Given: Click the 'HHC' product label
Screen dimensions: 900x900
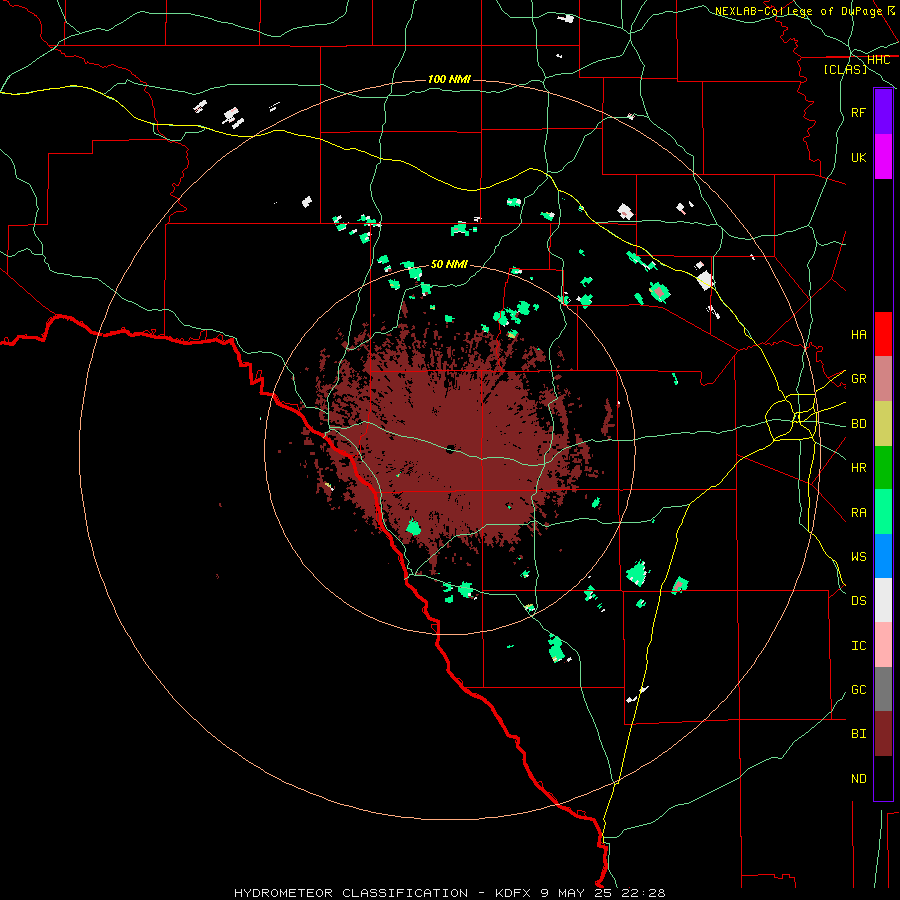Looking at the screenshot, I should tap(878, 60).
